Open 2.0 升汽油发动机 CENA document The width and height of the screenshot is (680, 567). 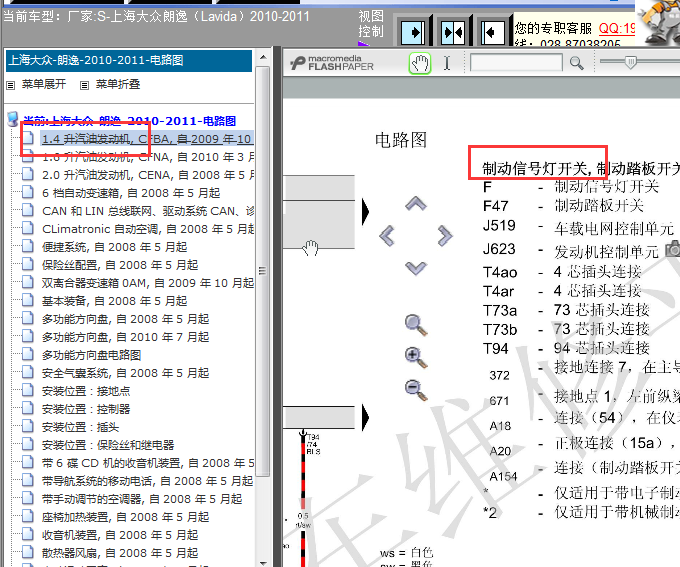point(148,175)
